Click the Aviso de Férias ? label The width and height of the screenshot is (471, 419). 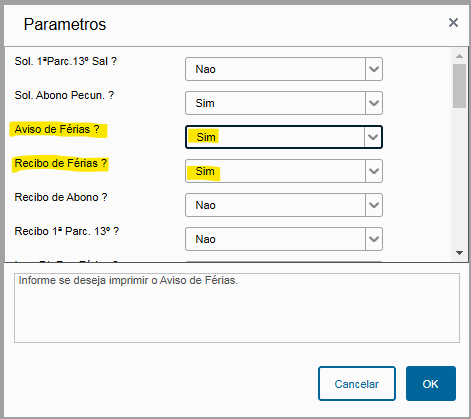click(57, 129)
